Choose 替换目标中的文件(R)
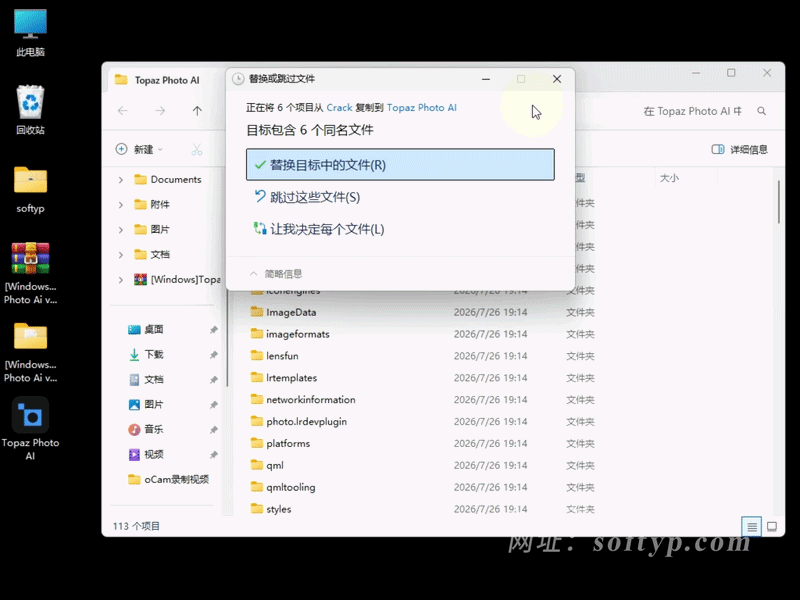The height and width of the screenshot is (600, 800). point(400,165)
